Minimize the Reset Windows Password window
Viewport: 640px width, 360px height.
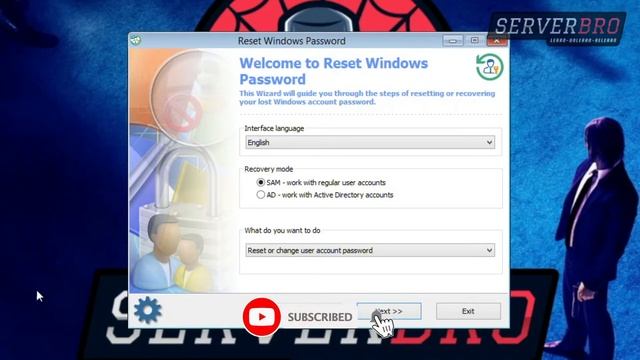[x=453, y=41]
